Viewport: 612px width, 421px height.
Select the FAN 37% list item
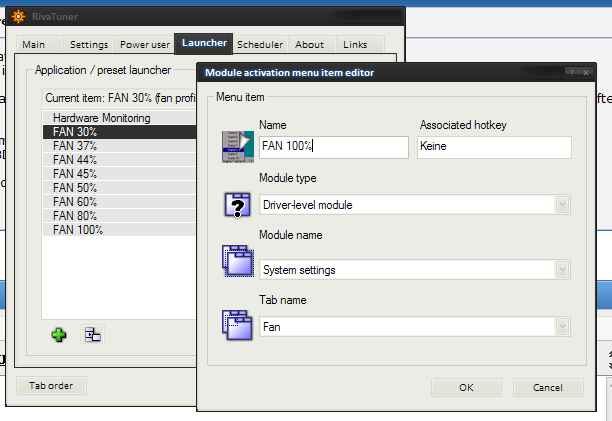119,146
